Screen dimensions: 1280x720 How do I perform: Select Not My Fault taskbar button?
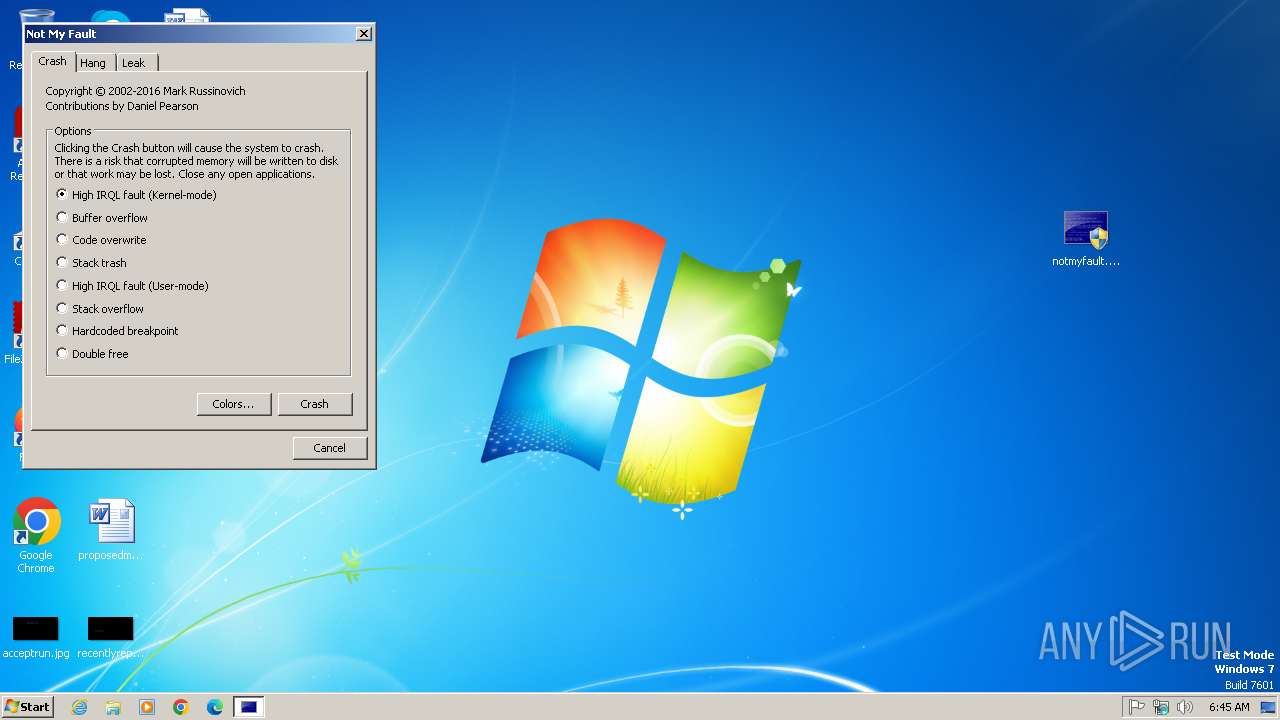pos(249,707)
